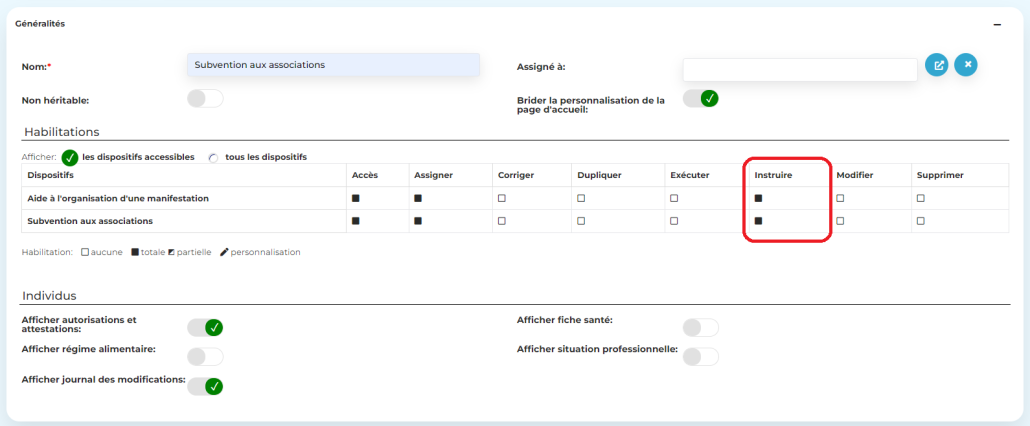Viewport: 1030px width, 426px height.
Task: Click the Accès column header
Action: 365,175
